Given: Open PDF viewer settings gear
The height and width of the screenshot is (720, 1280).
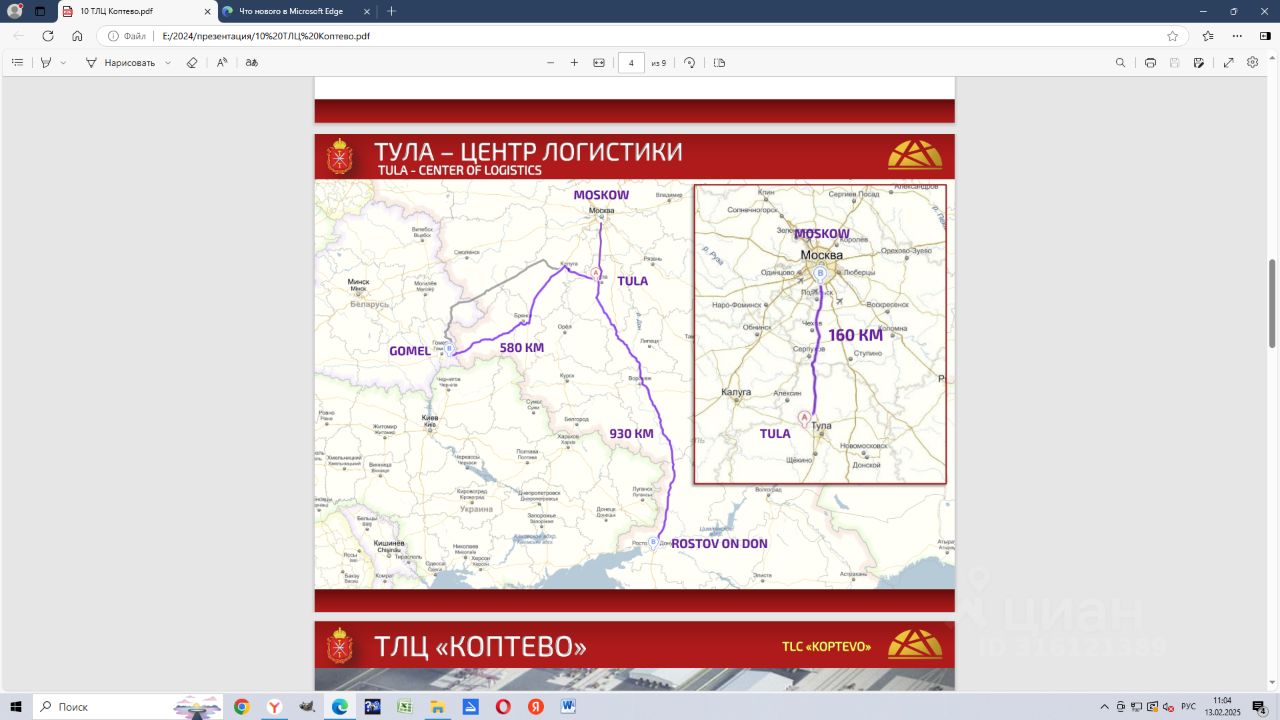Looking at the screenshot, I should (x=1252, y=62).
